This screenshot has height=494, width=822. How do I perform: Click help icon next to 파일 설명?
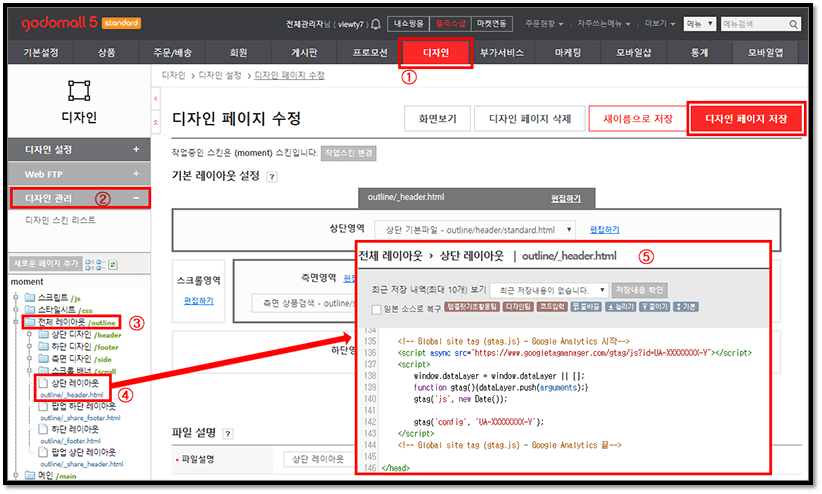coord(228,434)
